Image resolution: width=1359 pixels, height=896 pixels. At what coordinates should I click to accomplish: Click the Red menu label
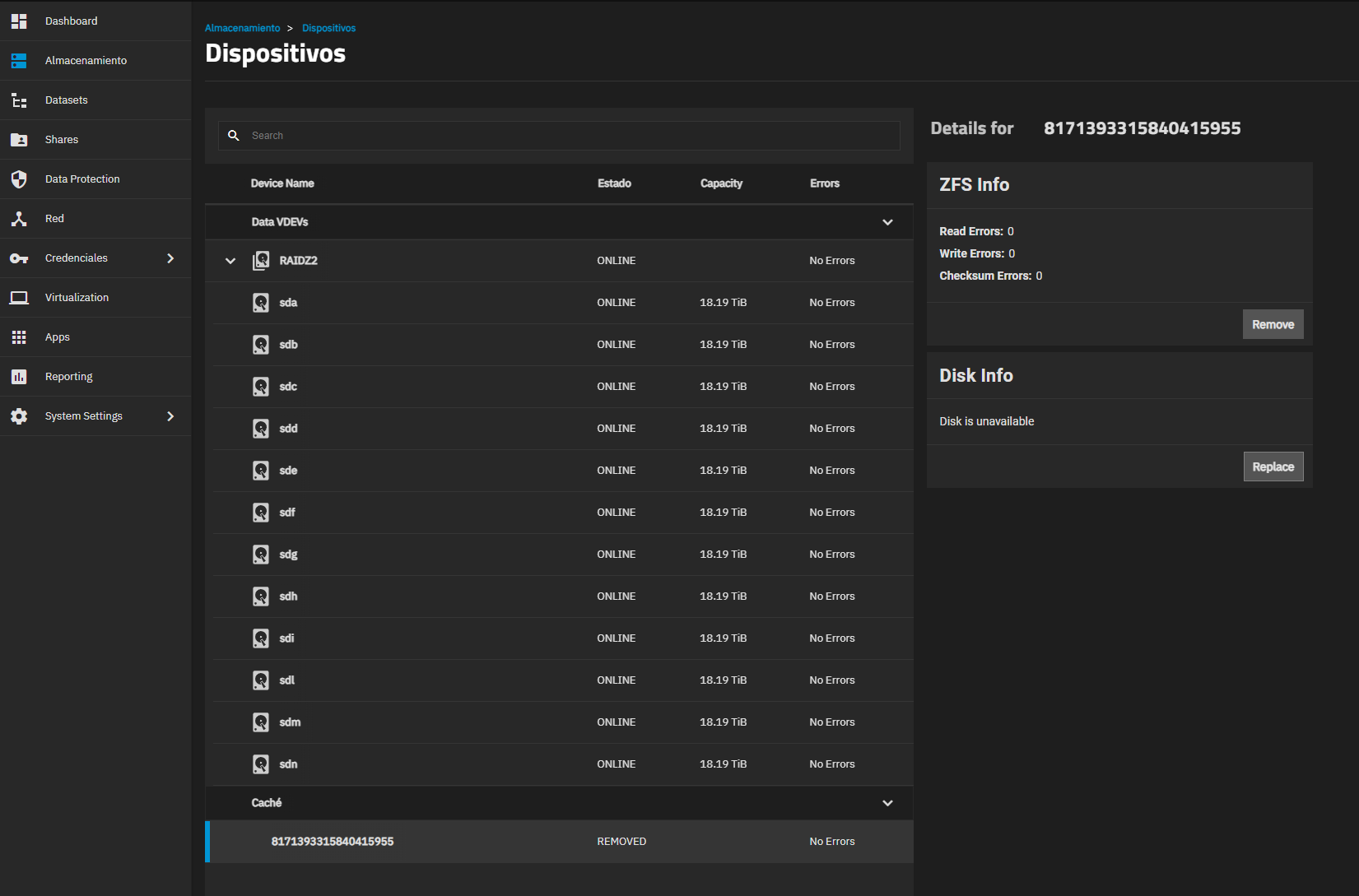[x=54, y=219]
